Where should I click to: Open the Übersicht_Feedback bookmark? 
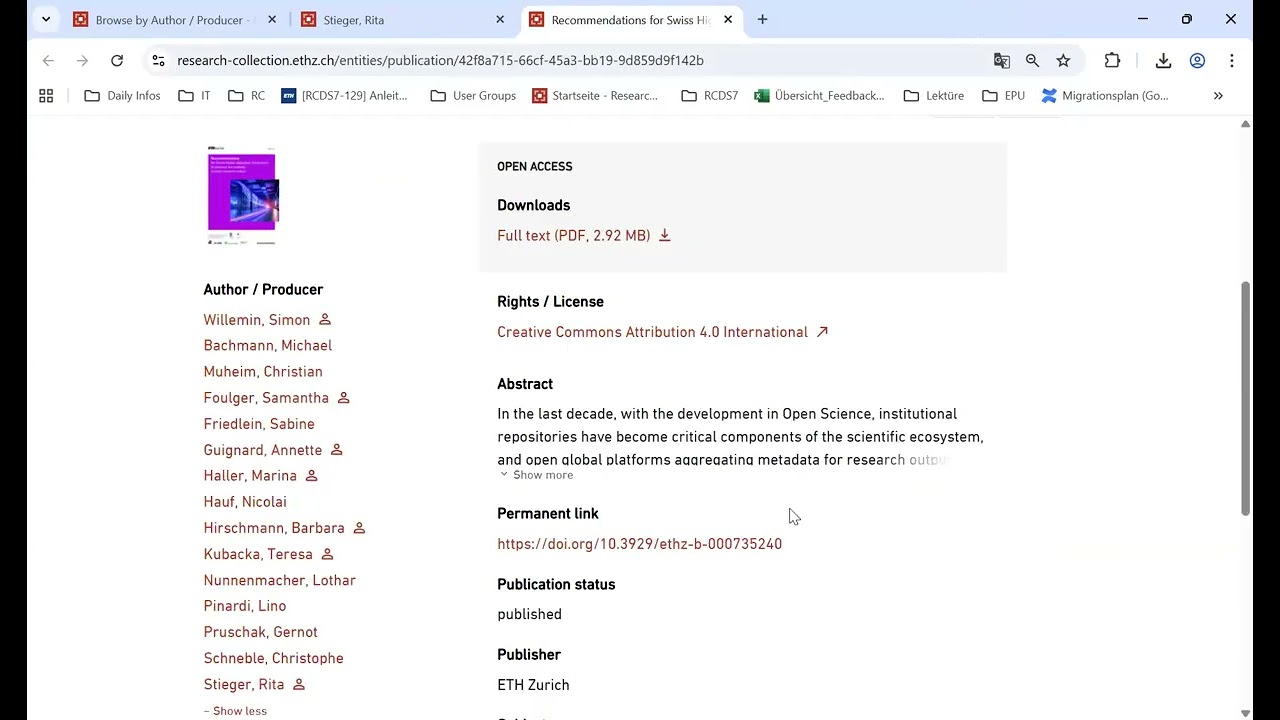[819, 96]
